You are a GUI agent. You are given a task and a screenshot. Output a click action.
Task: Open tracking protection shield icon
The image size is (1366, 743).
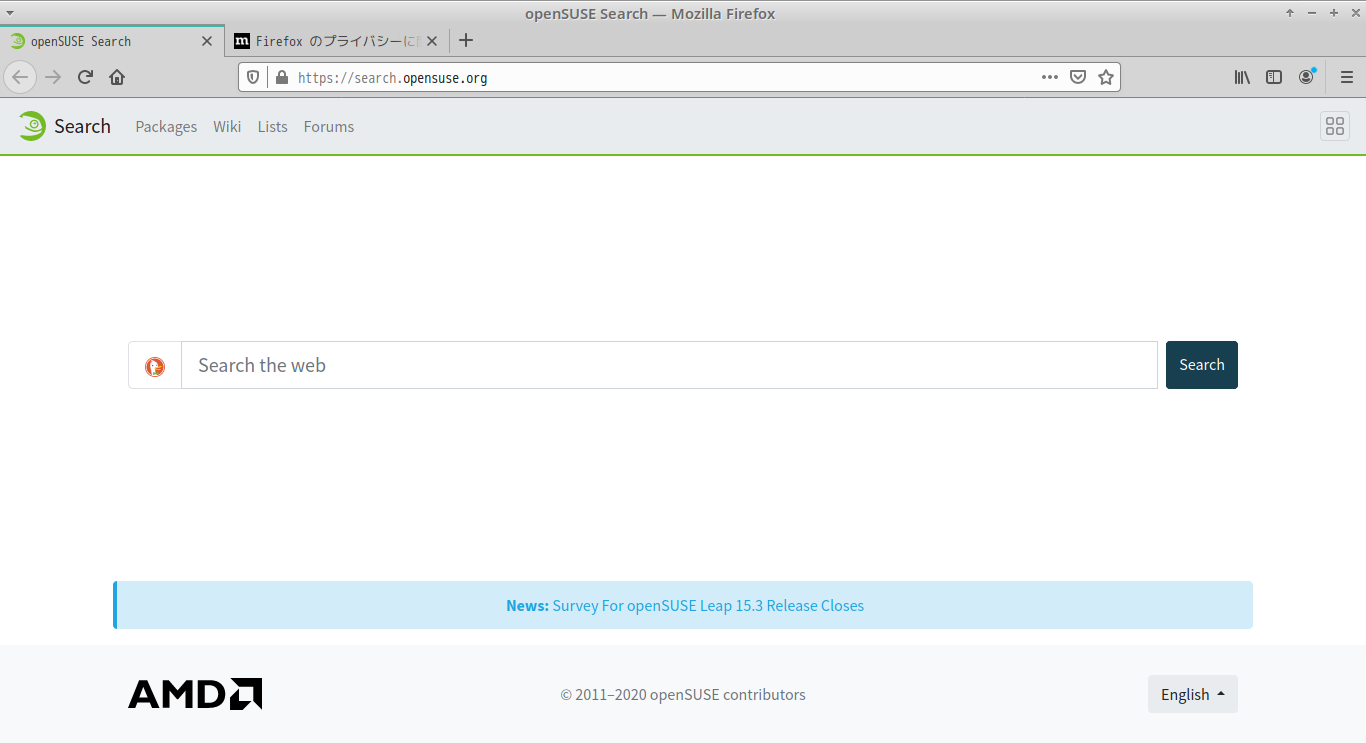pyautogui.click(x=253, y=77)
